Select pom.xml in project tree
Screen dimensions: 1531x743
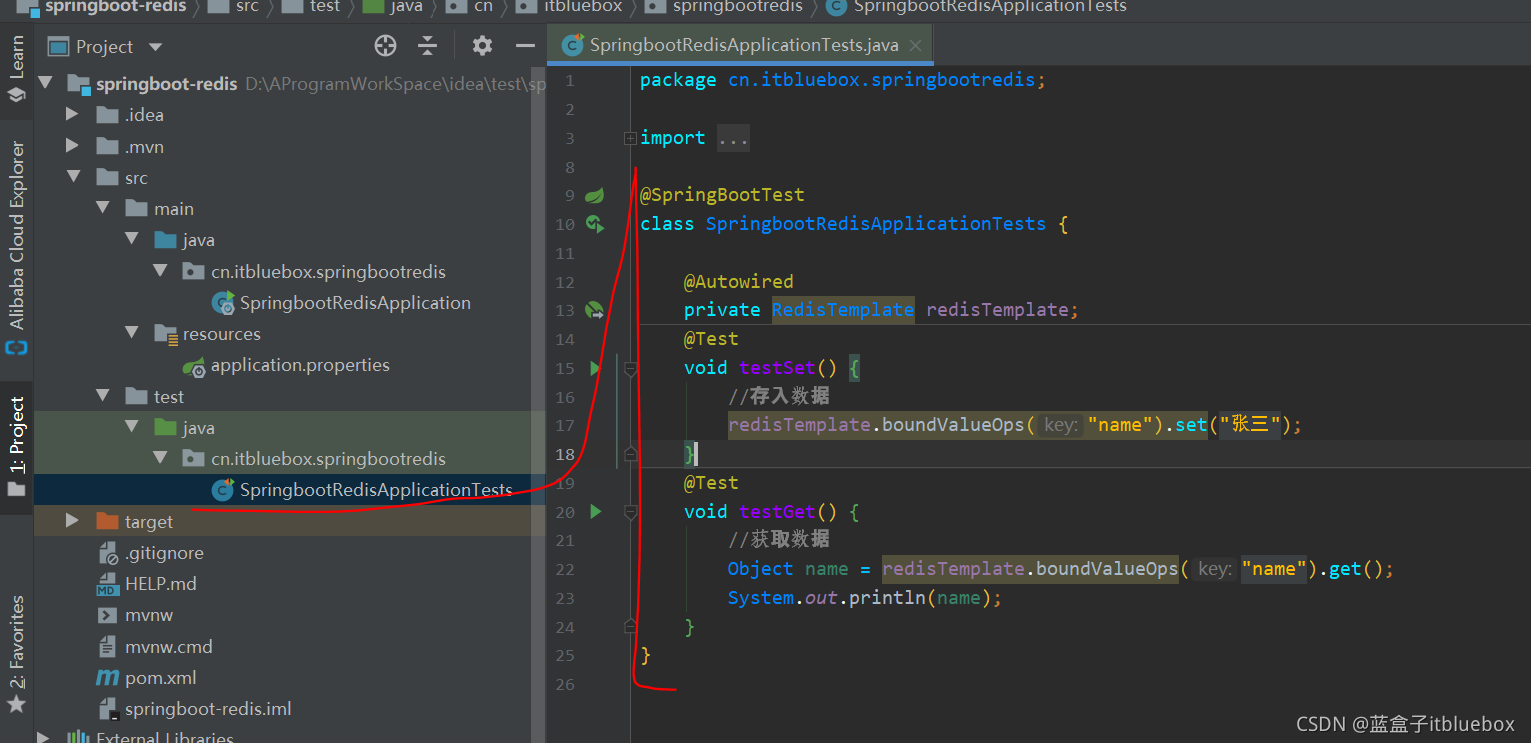(x=160, y=677)
